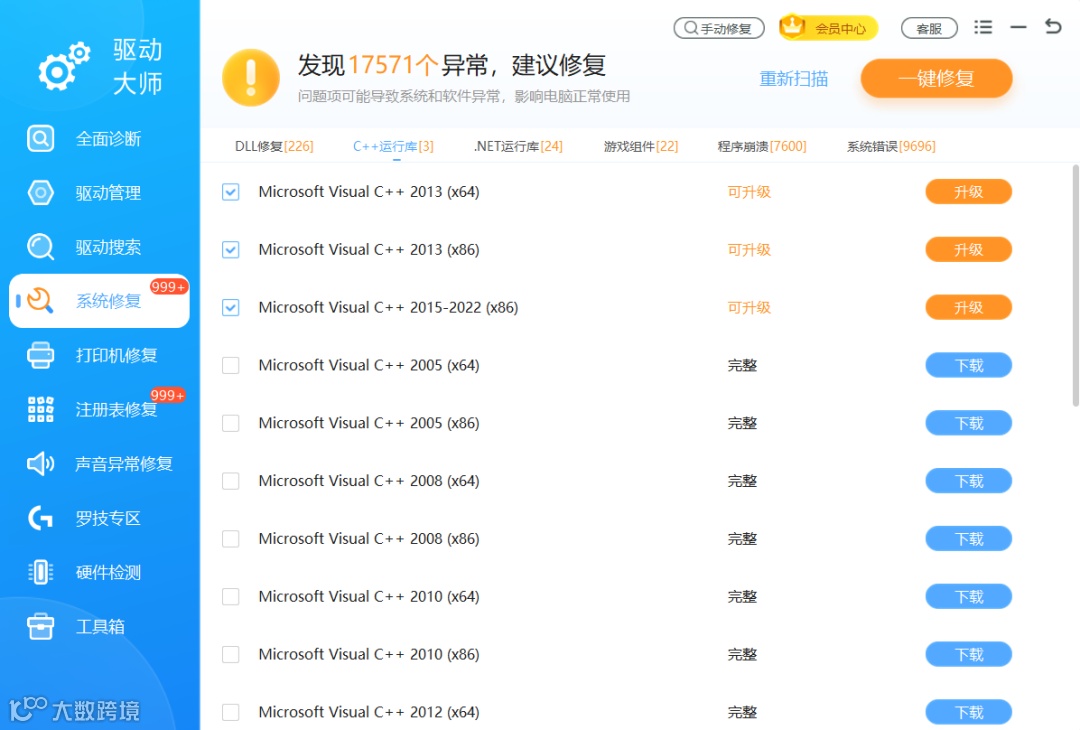Switch to the DLL修复 tab
The image size is (1080, 730).
pos(274,146)
